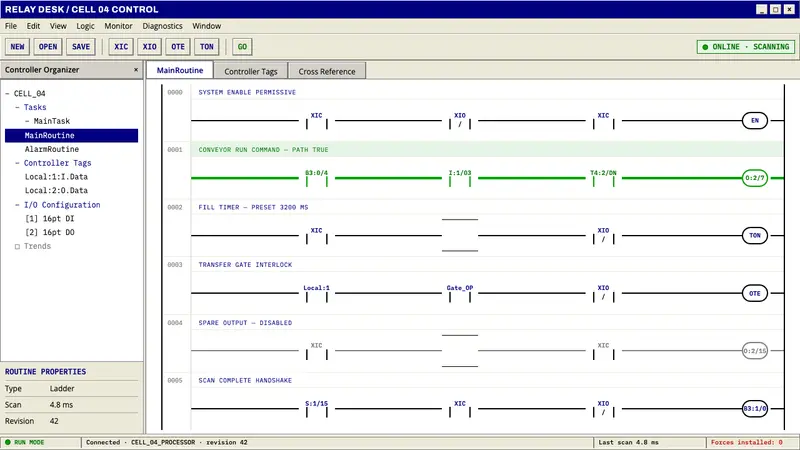Screen dimensions: 800x450
Task: Select the [2] 16pt DO module
Action: 49,232
